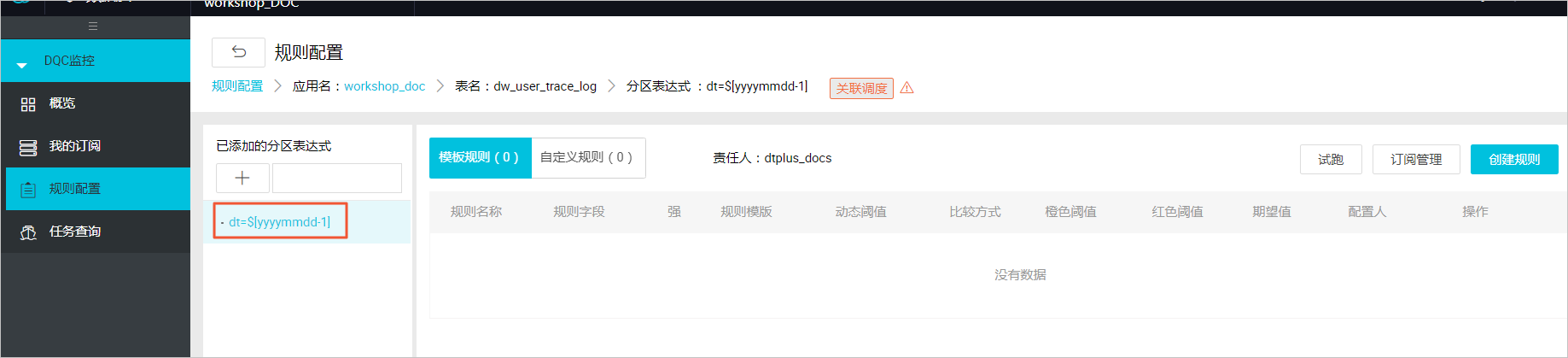Image resolution: width=1568 pixels, height=358 pixels.
Task: Go to 规则配置 breadcrumb link
Action: 237,86
